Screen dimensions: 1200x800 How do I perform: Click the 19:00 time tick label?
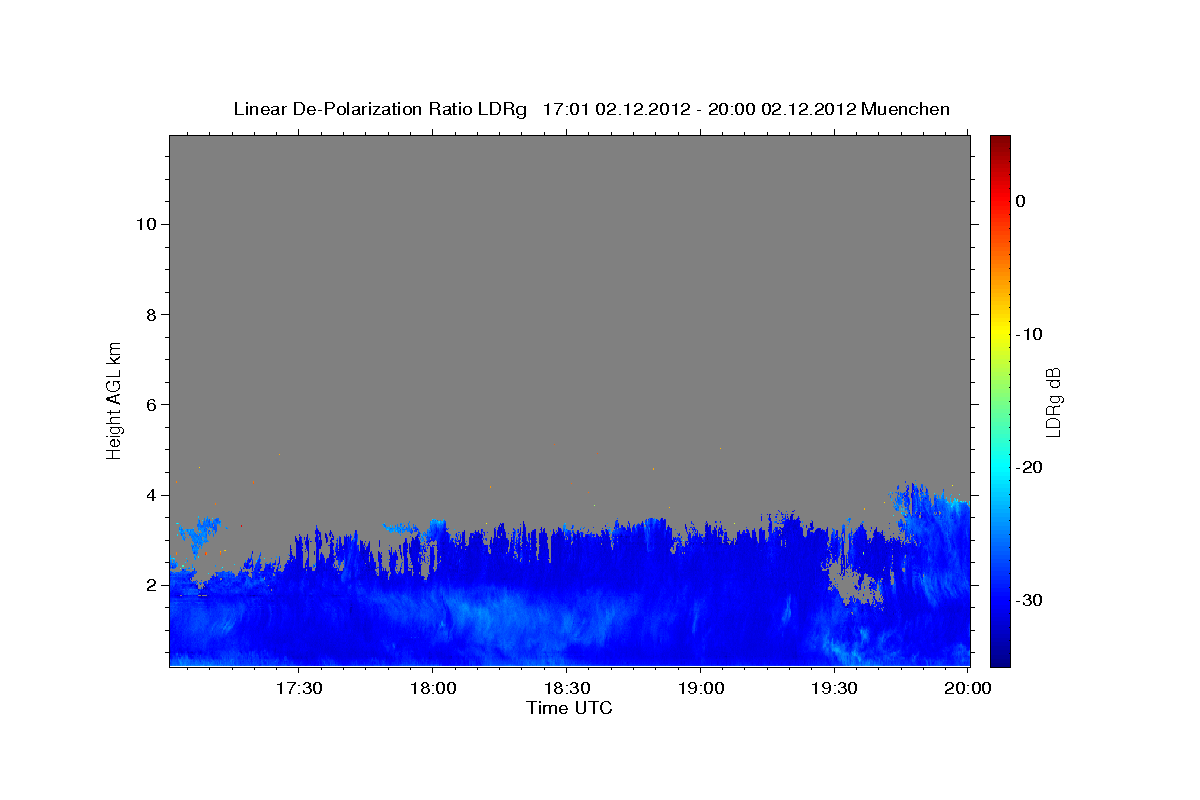700,689
